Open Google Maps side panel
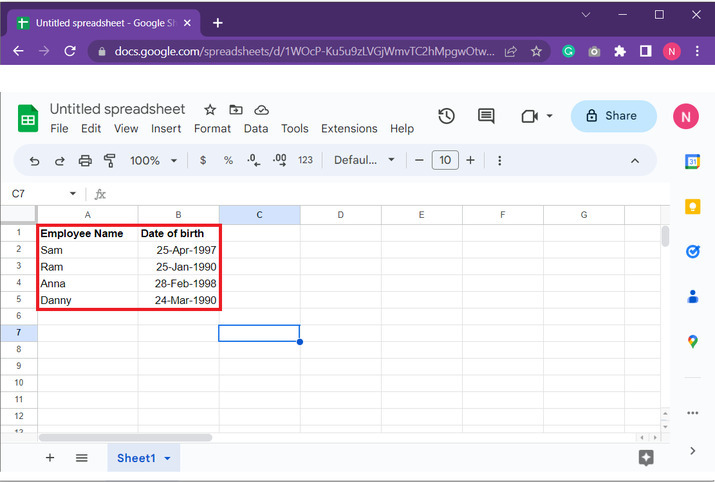 (x=693, y=342)
